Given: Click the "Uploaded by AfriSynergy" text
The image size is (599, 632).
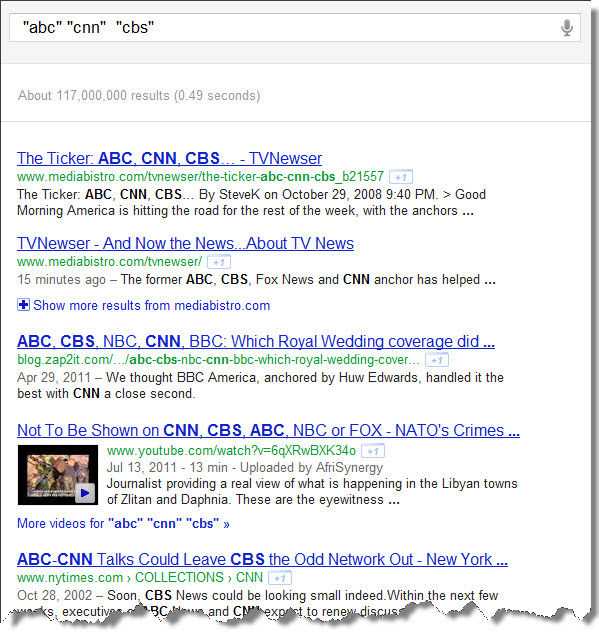Looking at the screenshot, I should click(x=311, y=468).
